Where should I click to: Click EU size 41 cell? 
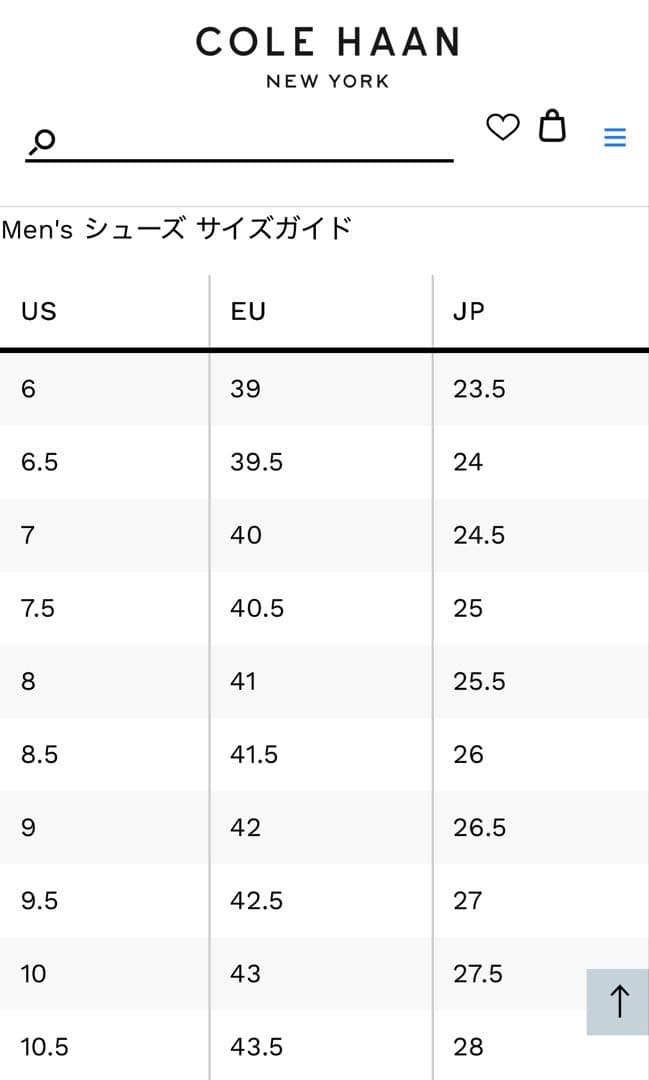click(x=243, y=681)
